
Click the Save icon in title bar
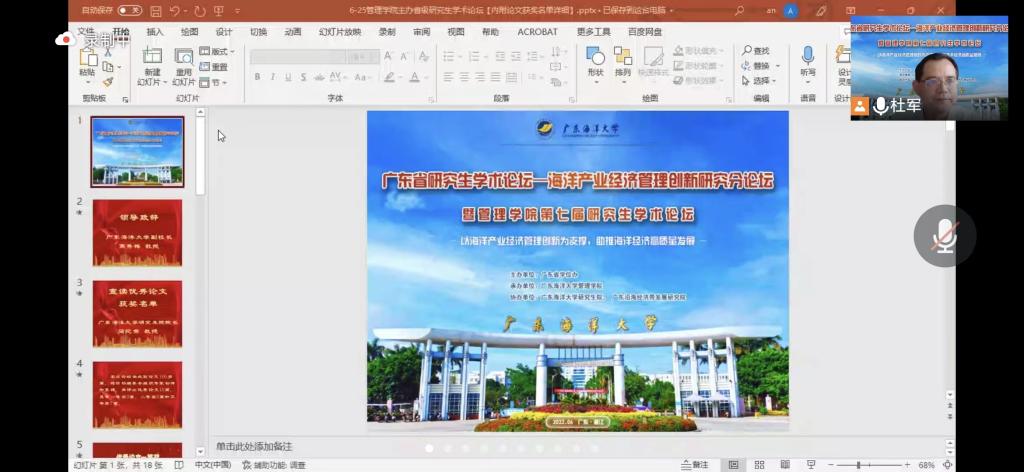[x=154, y=10]
